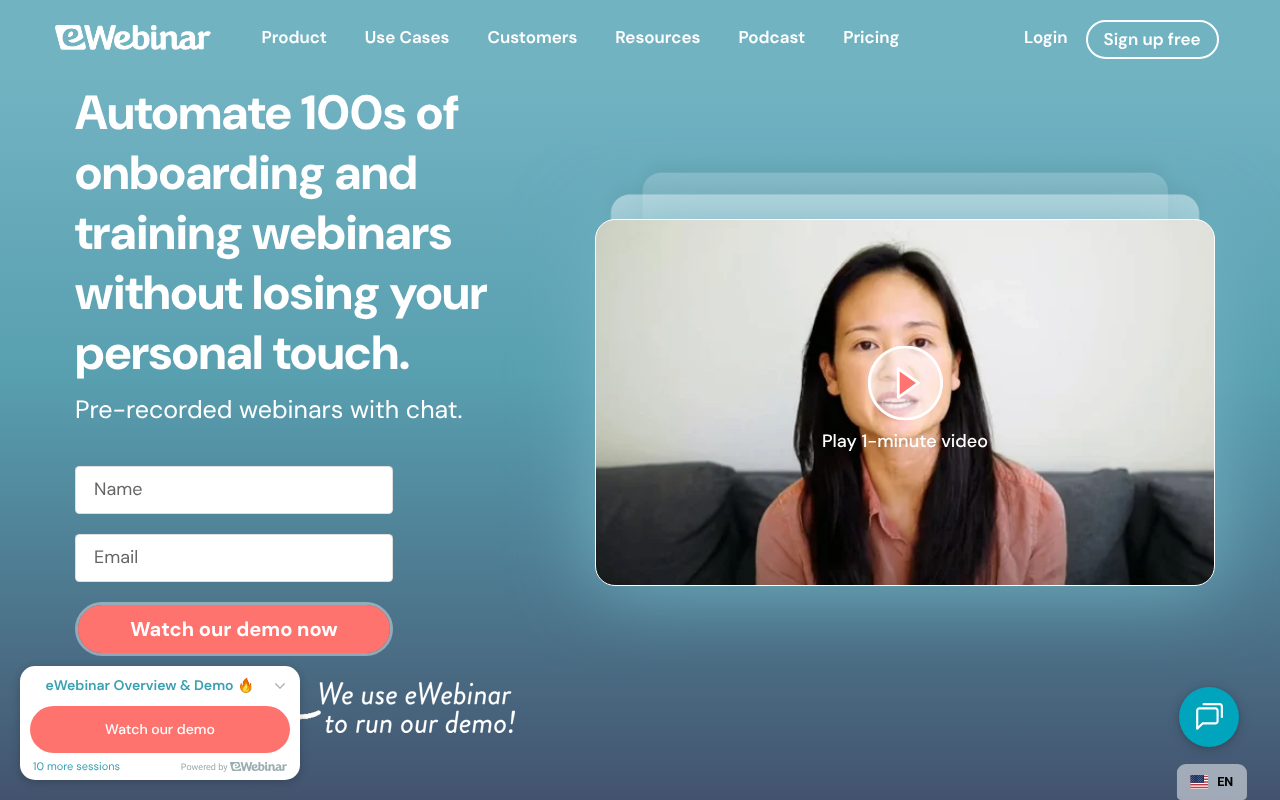
Task: Open the Product menu
Action: [x=294, y=38]
